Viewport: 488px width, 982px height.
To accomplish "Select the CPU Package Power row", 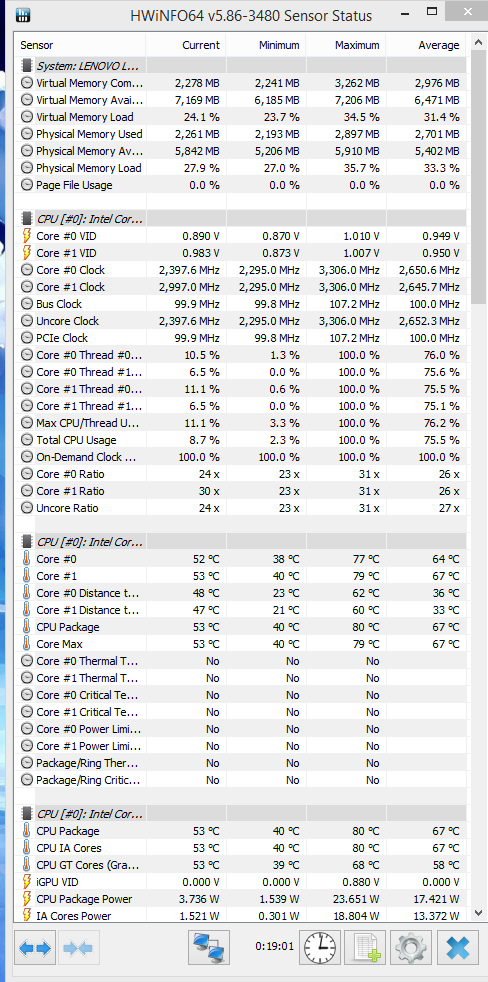I will (241, 899).
